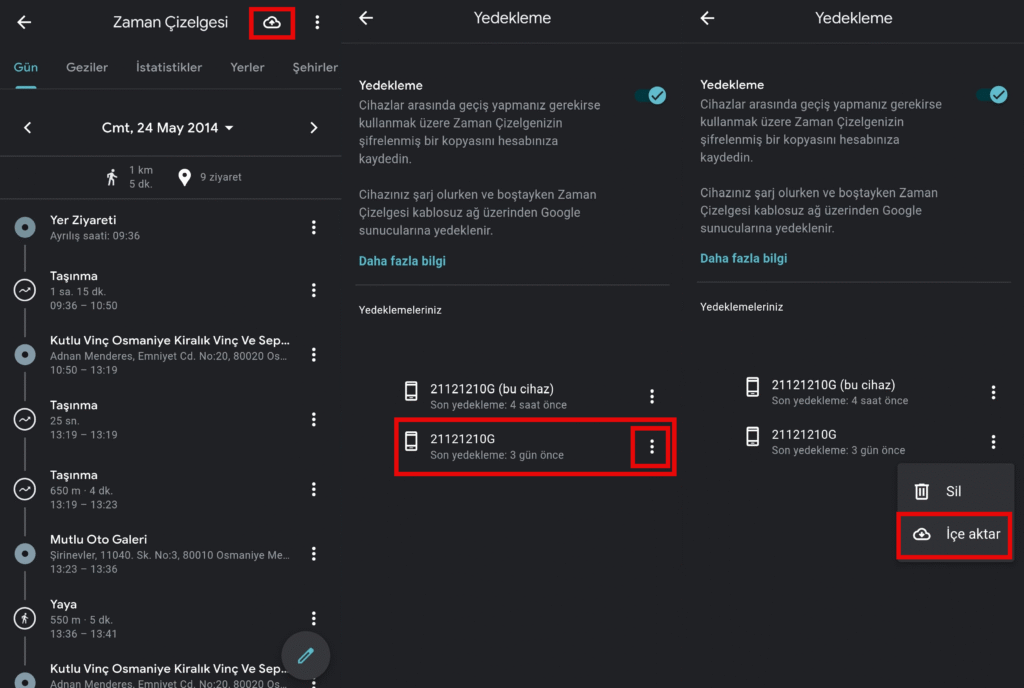Toggle Yedekleme switch in right panel
The height and width of the screenshot is (688, 1024).
click(x=992, y=95)
